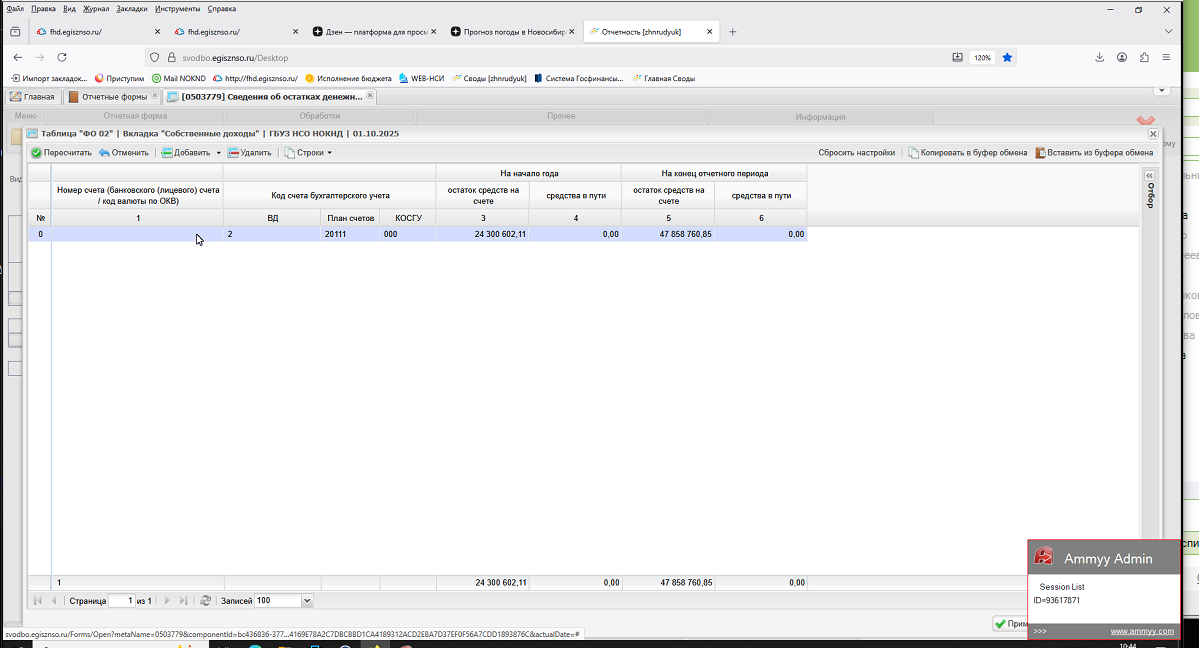Screen dimensions: 1199x648
Task: Select the account number cell in row 0
Action: pyautogui.click(x=138, y=234)
